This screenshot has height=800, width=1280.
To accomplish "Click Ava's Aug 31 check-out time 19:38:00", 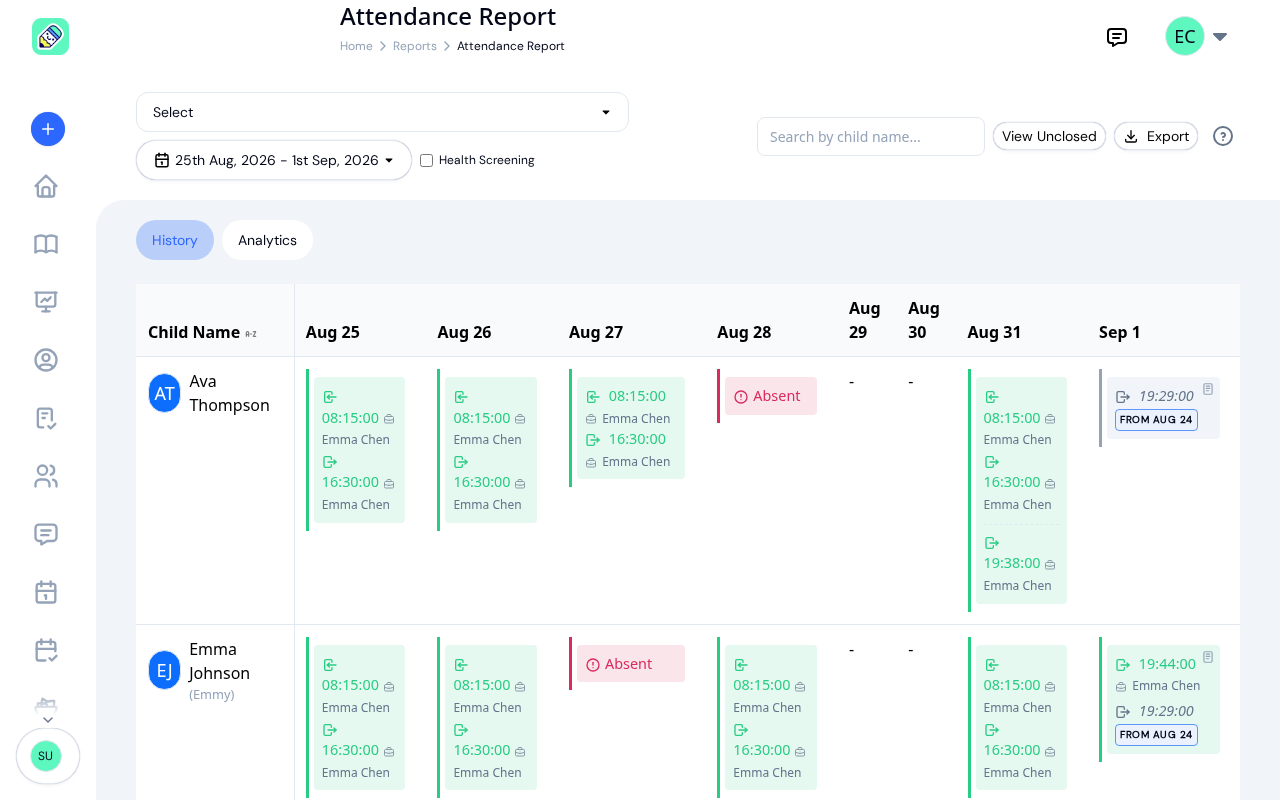I will (1012, 563).
